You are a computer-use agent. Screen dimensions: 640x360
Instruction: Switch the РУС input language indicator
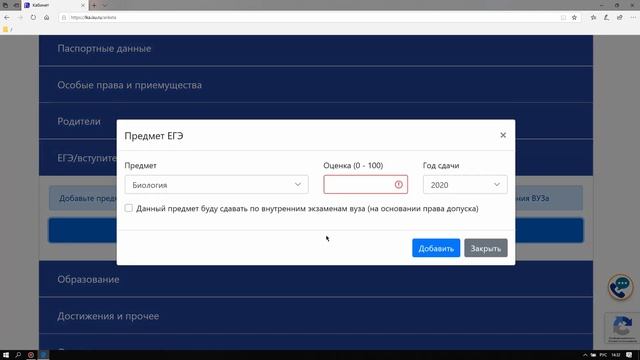[603, 355]
